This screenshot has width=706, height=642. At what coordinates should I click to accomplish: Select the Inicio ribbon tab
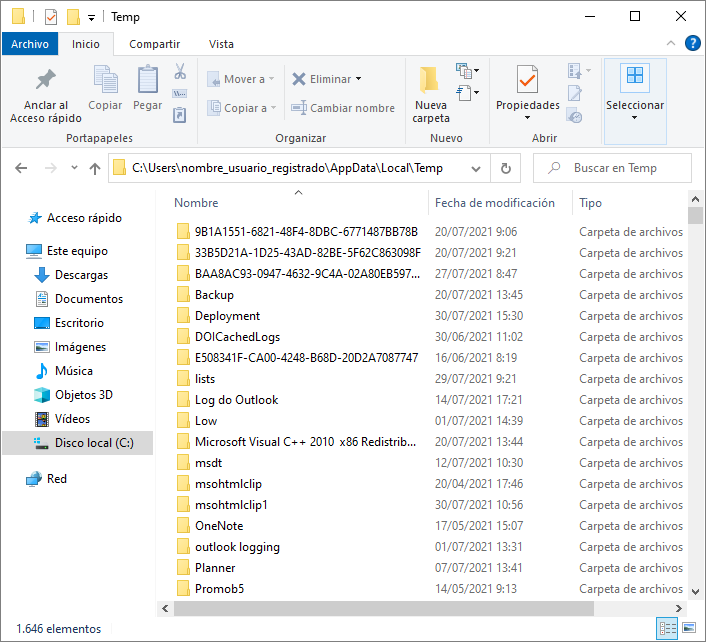(x=86, y=44)
